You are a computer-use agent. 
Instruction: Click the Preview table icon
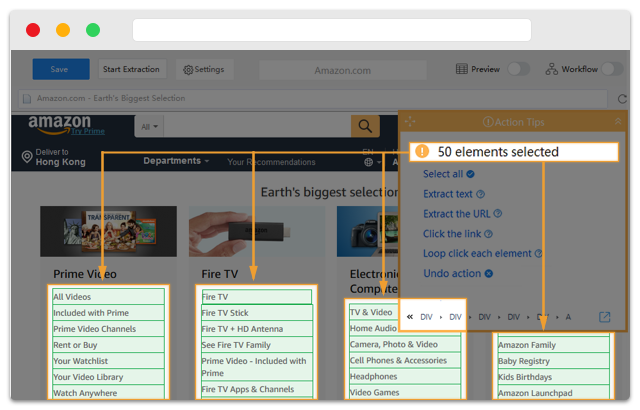click(462, 69)
